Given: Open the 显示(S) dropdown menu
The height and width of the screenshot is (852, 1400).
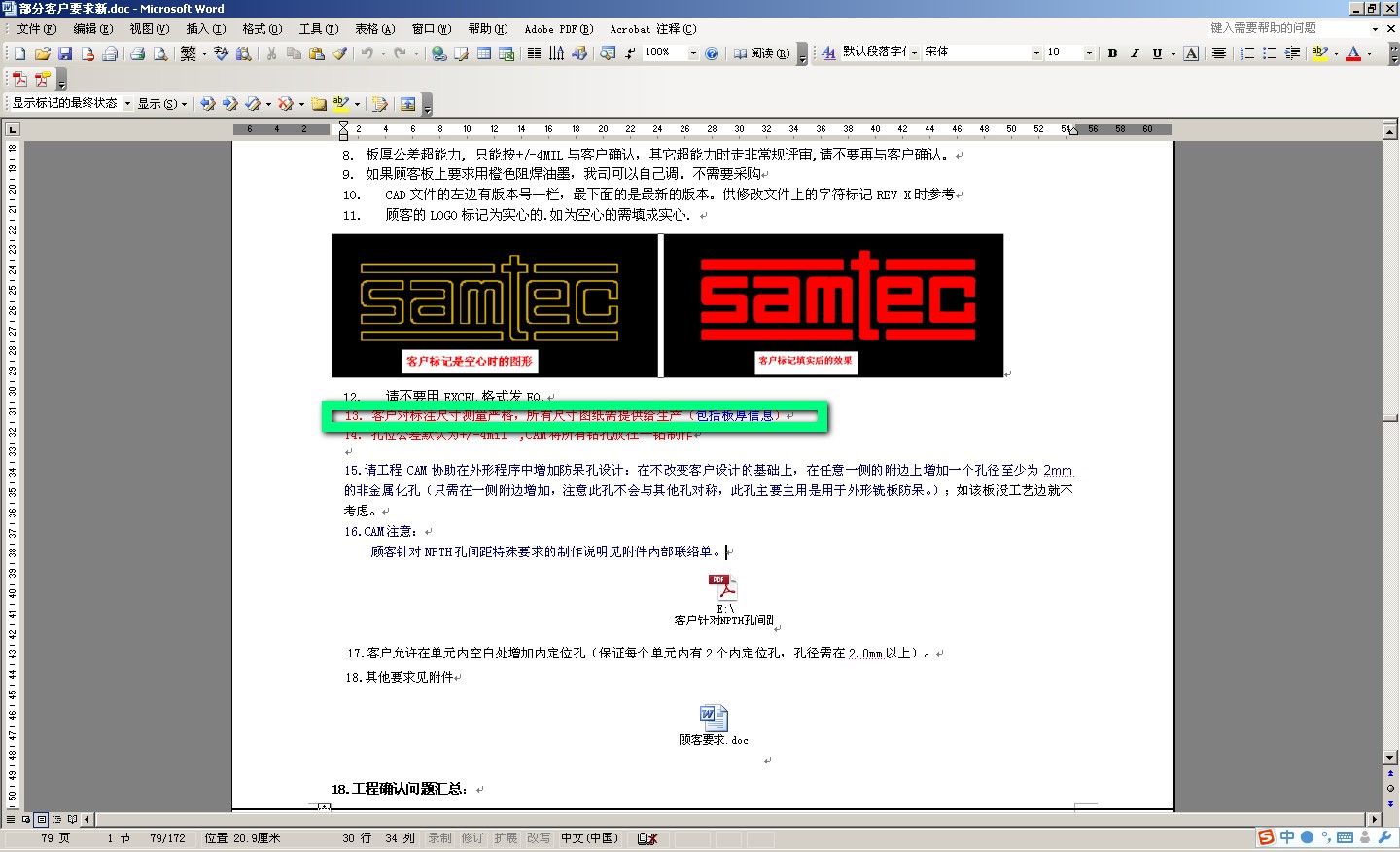Looking at the screenshot, I should click(162, 103).
